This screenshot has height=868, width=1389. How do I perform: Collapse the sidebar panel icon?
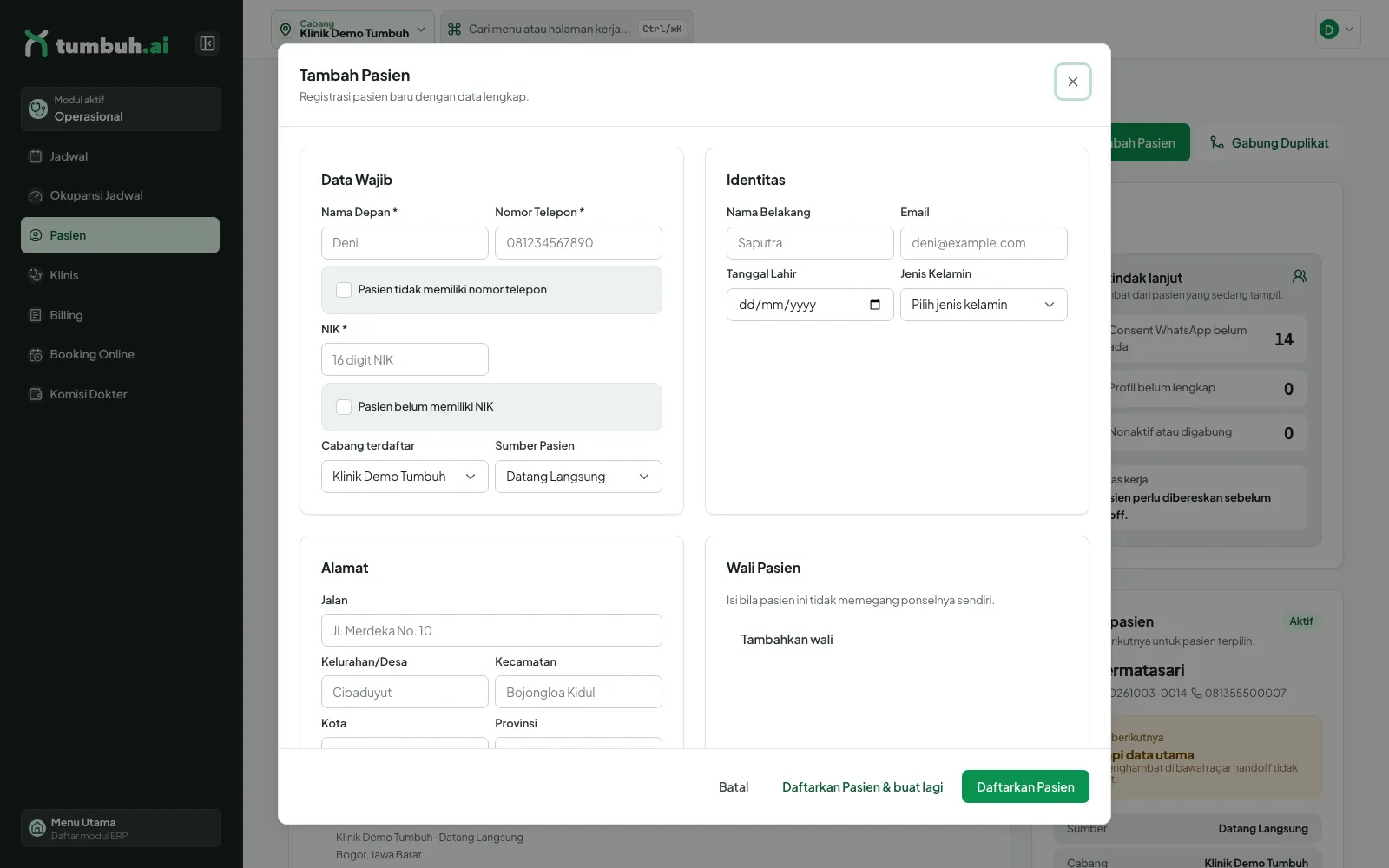pyautogui.click(x=207, y=43)
